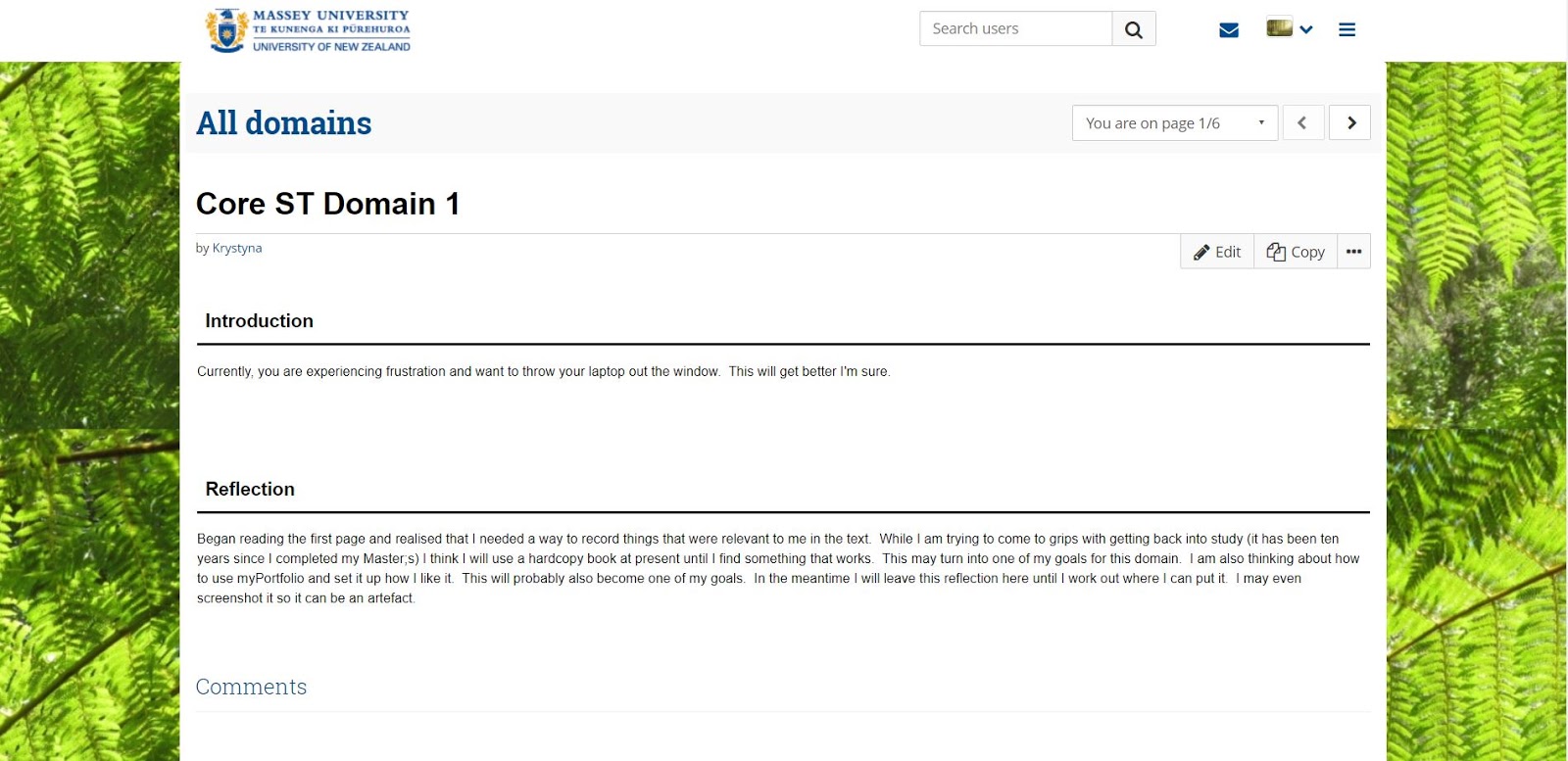This screenshot has width=1568, height=761.
Task: Click the Reflection section heading
Action: tap(250, 490)
